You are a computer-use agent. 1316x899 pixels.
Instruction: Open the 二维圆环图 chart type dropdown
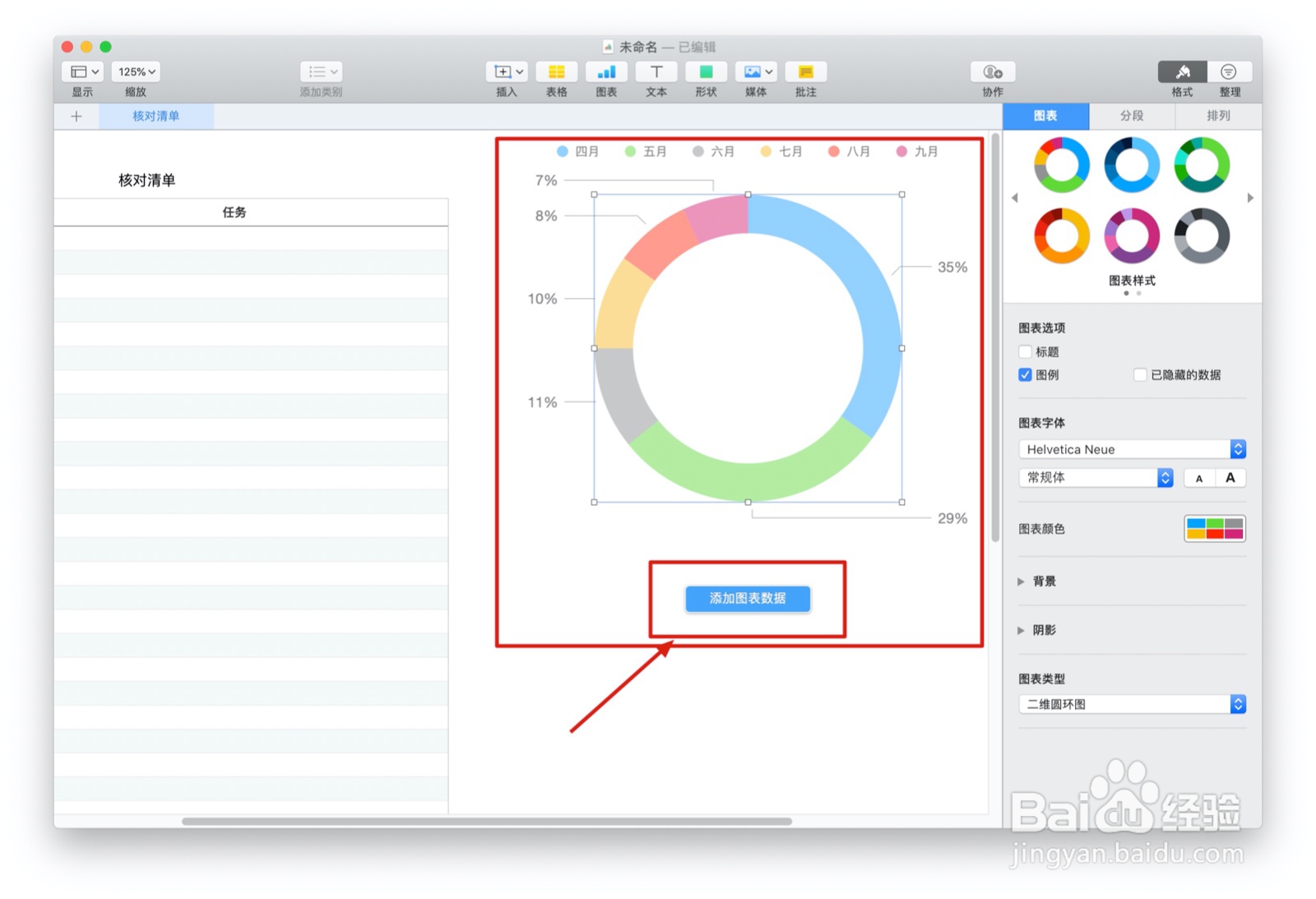pos(1132,704)
